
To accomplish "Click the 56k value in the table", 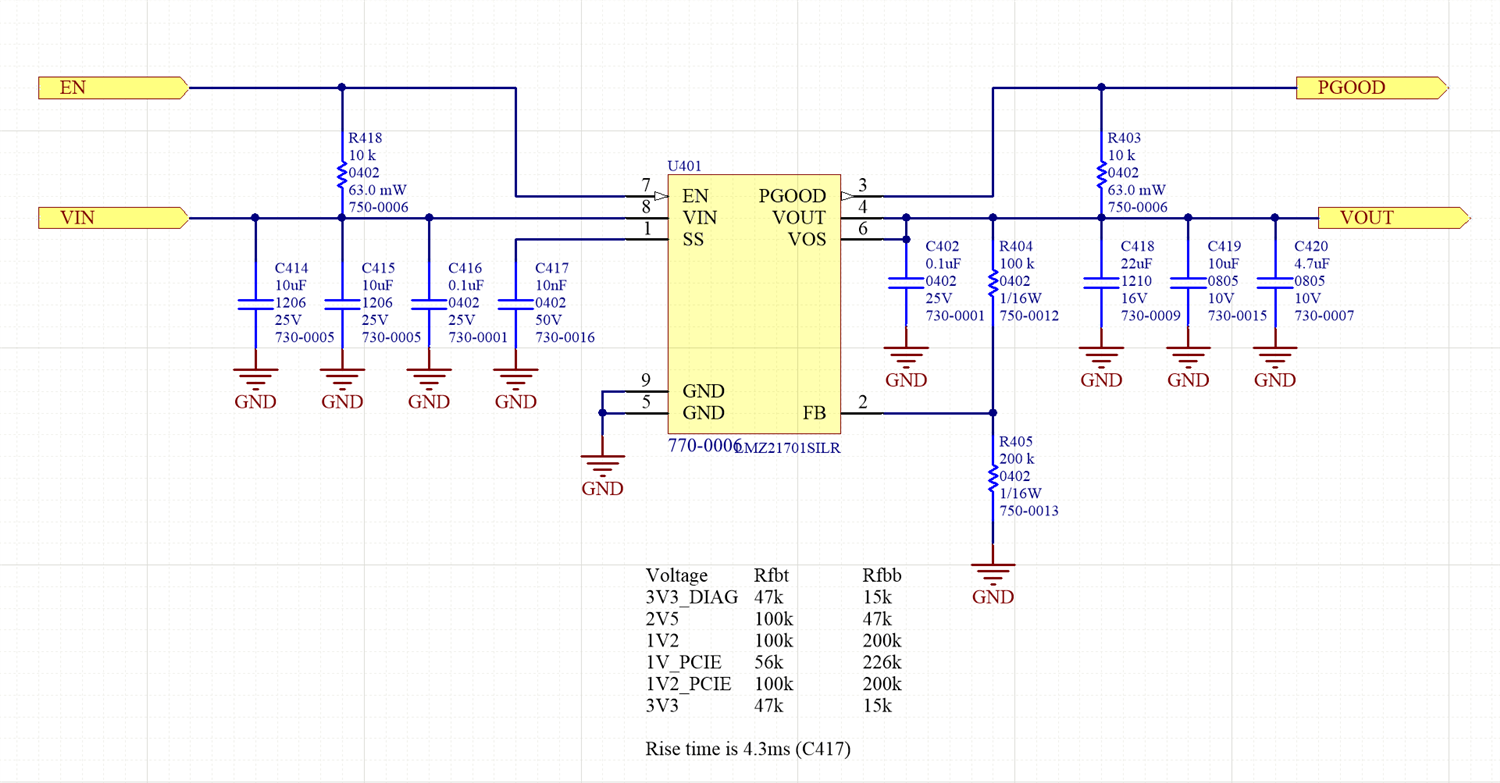I will pos(768,662).
